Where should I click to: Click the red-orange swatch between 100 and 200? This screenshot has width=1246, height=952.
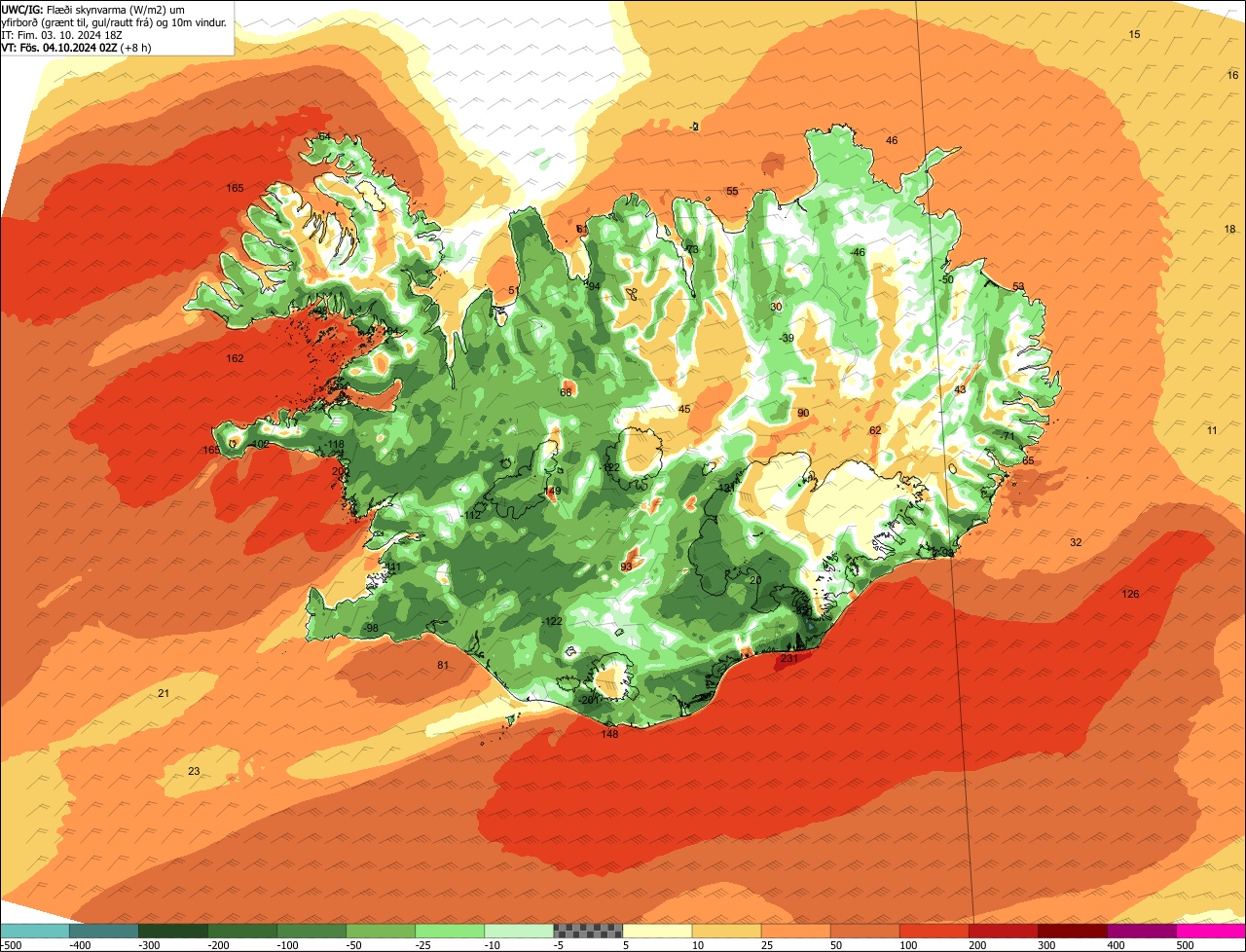click(934, 931)
